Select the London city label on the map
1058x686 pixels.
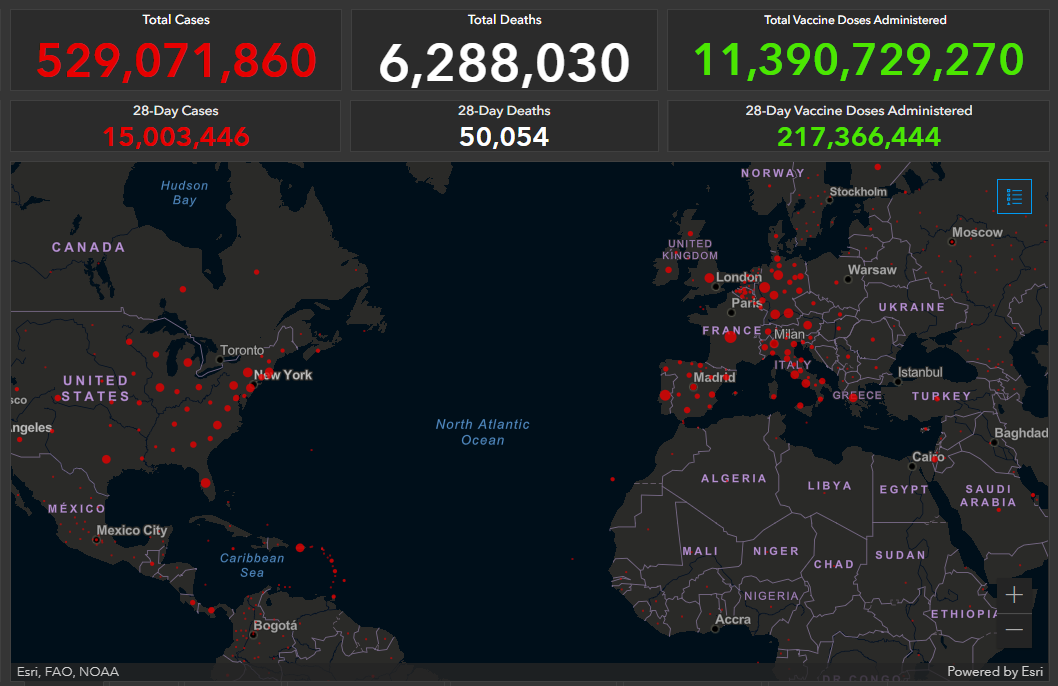[739, 277]
